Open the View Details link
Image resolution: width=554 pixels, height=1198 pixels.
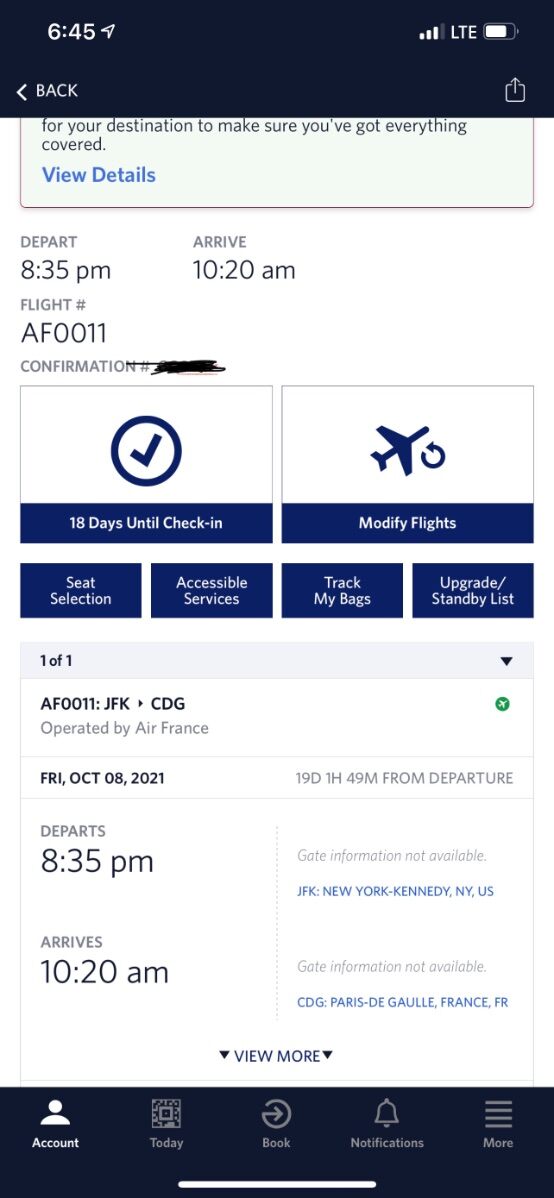click(x=99, y=175)
